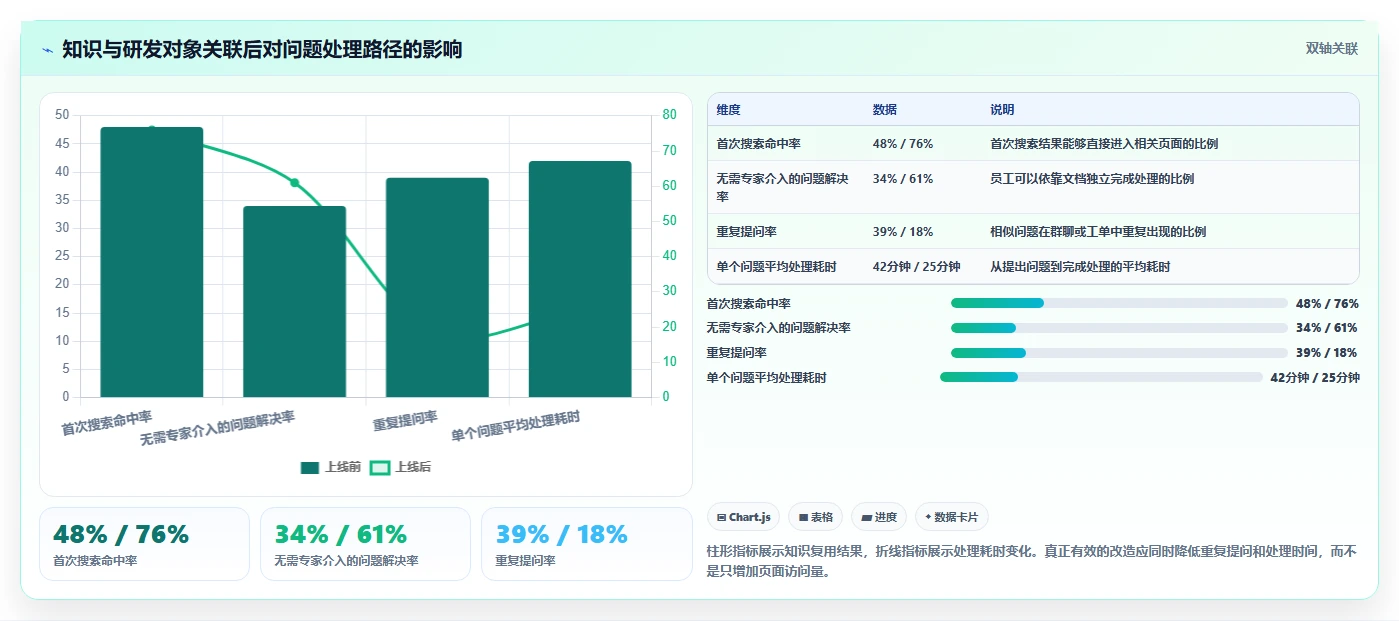Screen dimensions: 1399x621
Task: Select the 表格 tag
Action: click(816, 517)
